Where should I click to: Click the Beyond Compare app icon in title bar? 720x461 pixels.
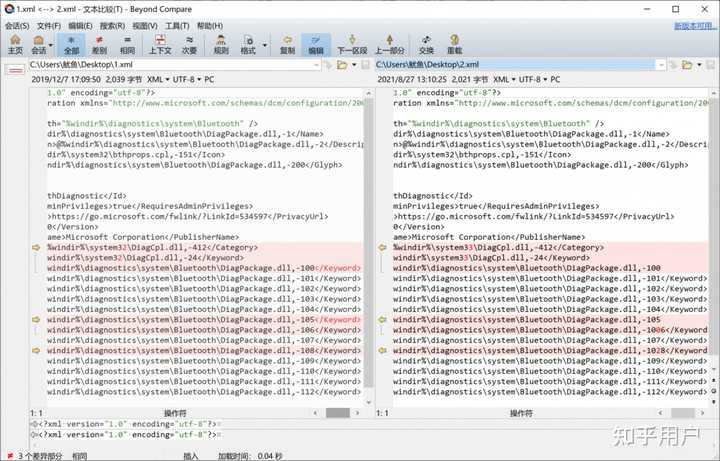[x=9, y=9]
